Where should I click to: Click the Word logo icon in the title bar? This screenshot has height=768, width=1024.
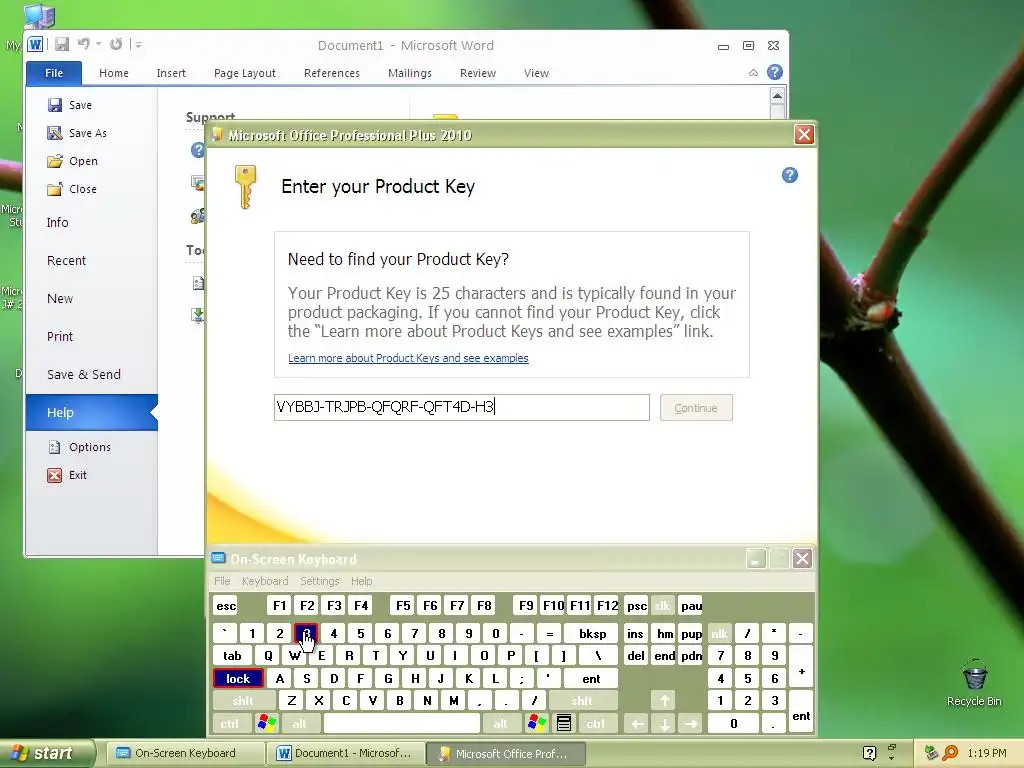tap(35, 44)
